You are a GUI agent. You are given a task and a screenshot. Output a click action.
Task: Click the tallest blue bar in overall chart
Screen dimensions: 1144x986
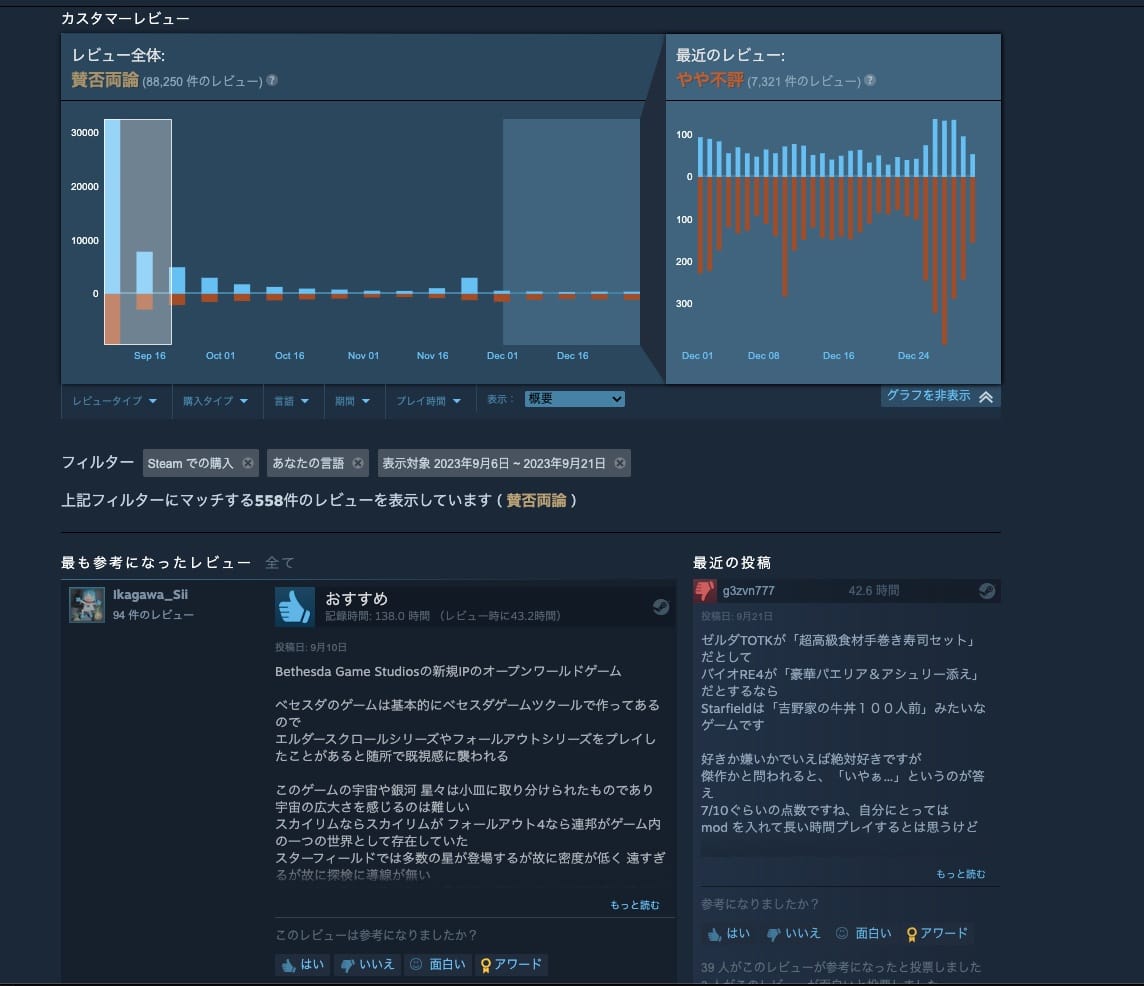click(x=112, y=207)
